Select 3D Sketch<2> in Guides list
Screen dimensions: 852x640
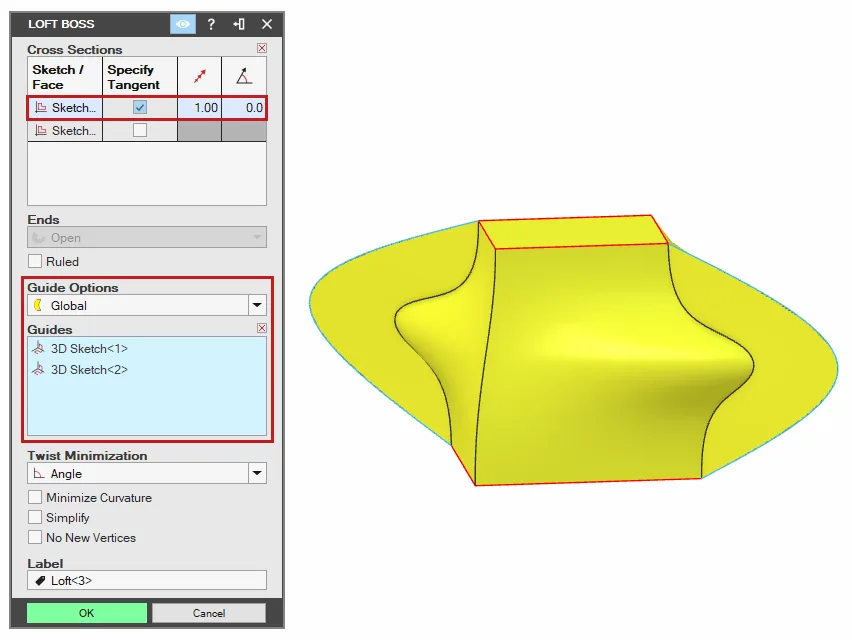tap(89, 369)
